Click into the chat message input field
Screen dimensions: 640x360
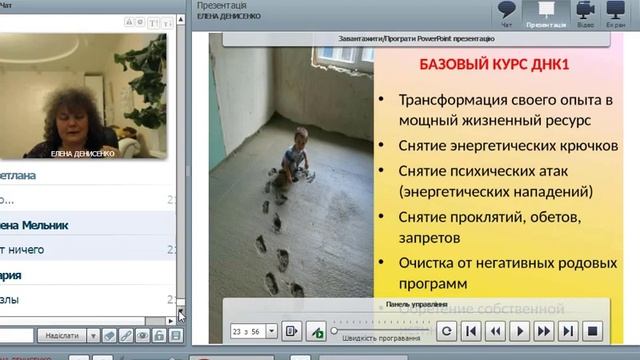16,336
